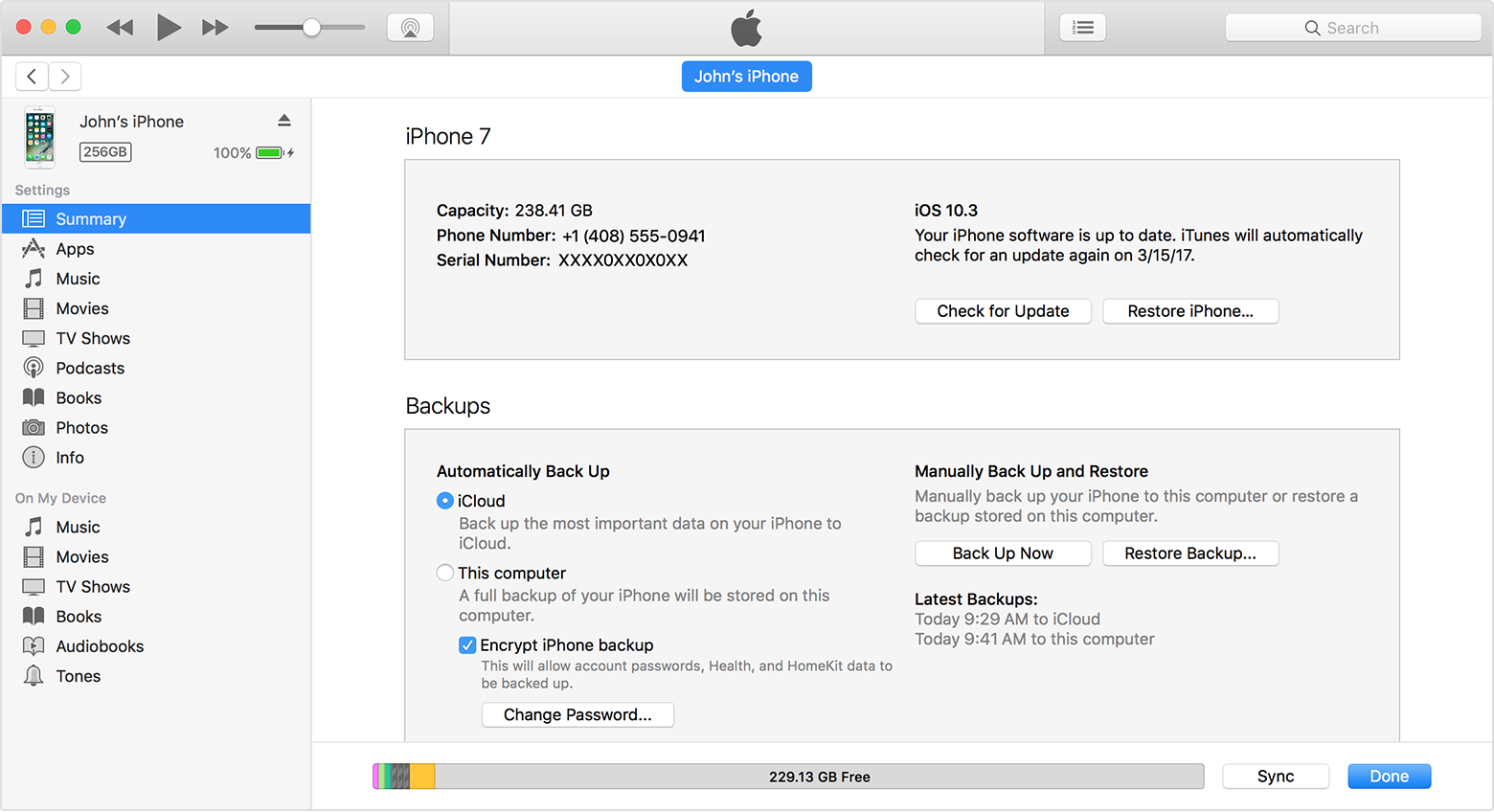Open TV Shows under Settings sidebar
This screenshot has width=1494, height=812.
[156, 338]
